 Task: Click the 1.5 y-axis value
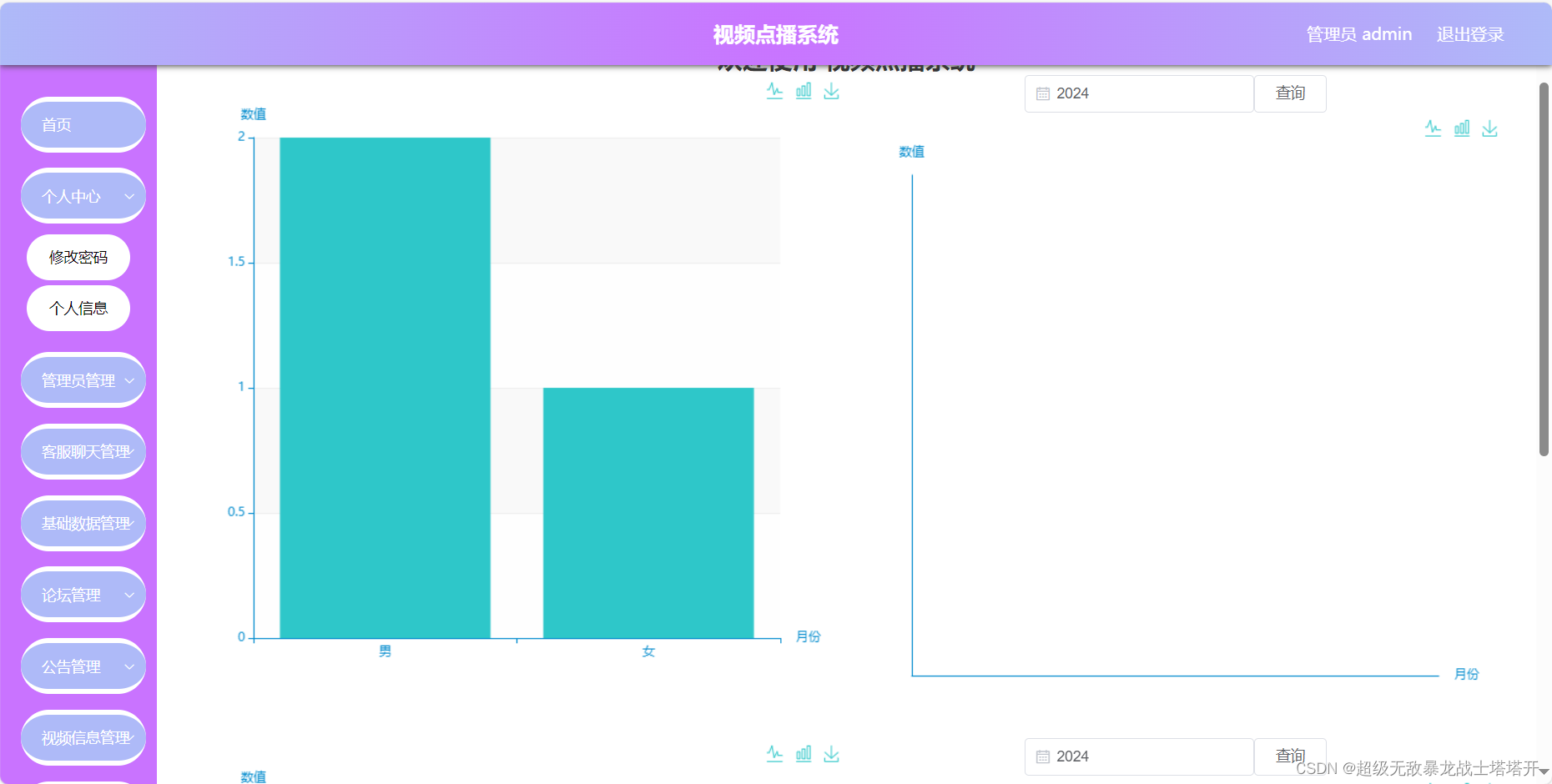click(x=236, y=262)
